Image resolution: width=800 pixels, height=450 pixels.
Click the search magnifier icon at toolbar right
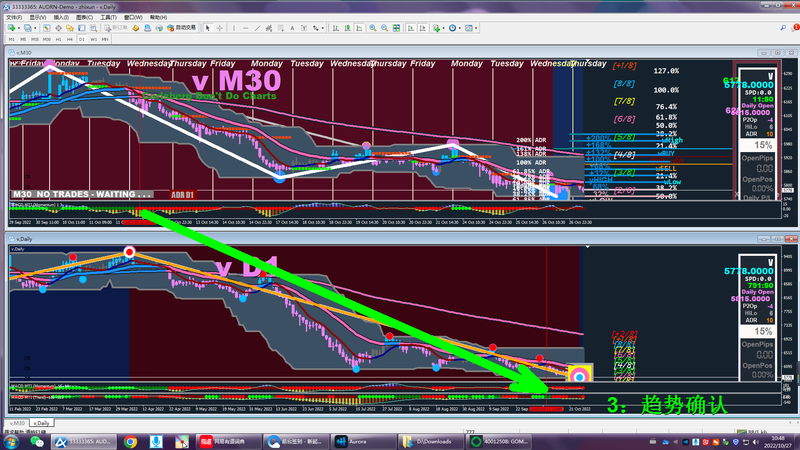tap(783, 28)
